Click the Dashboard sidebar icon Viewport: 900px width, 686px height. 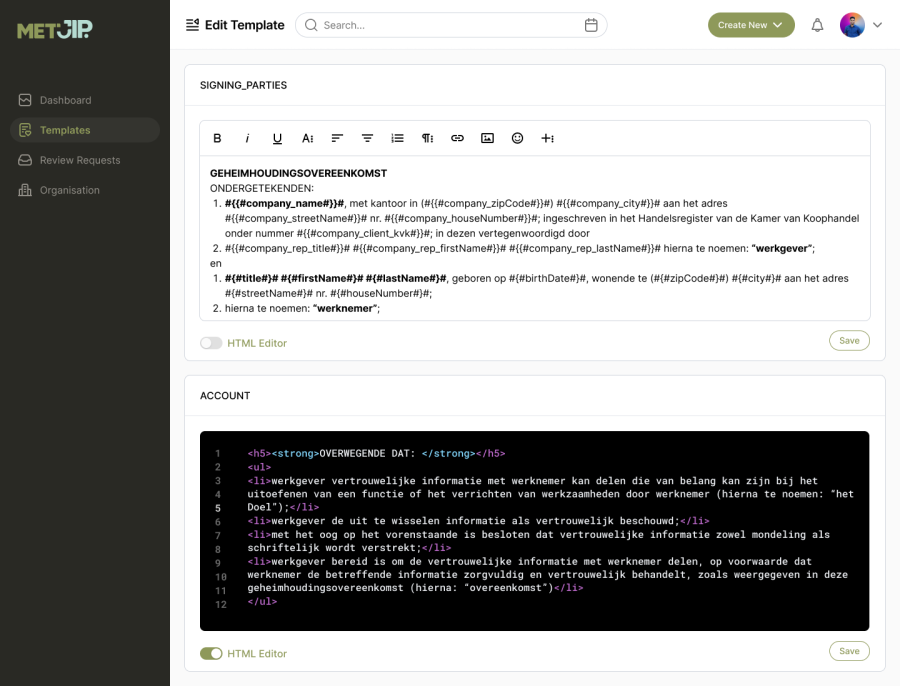click(25, 100)
